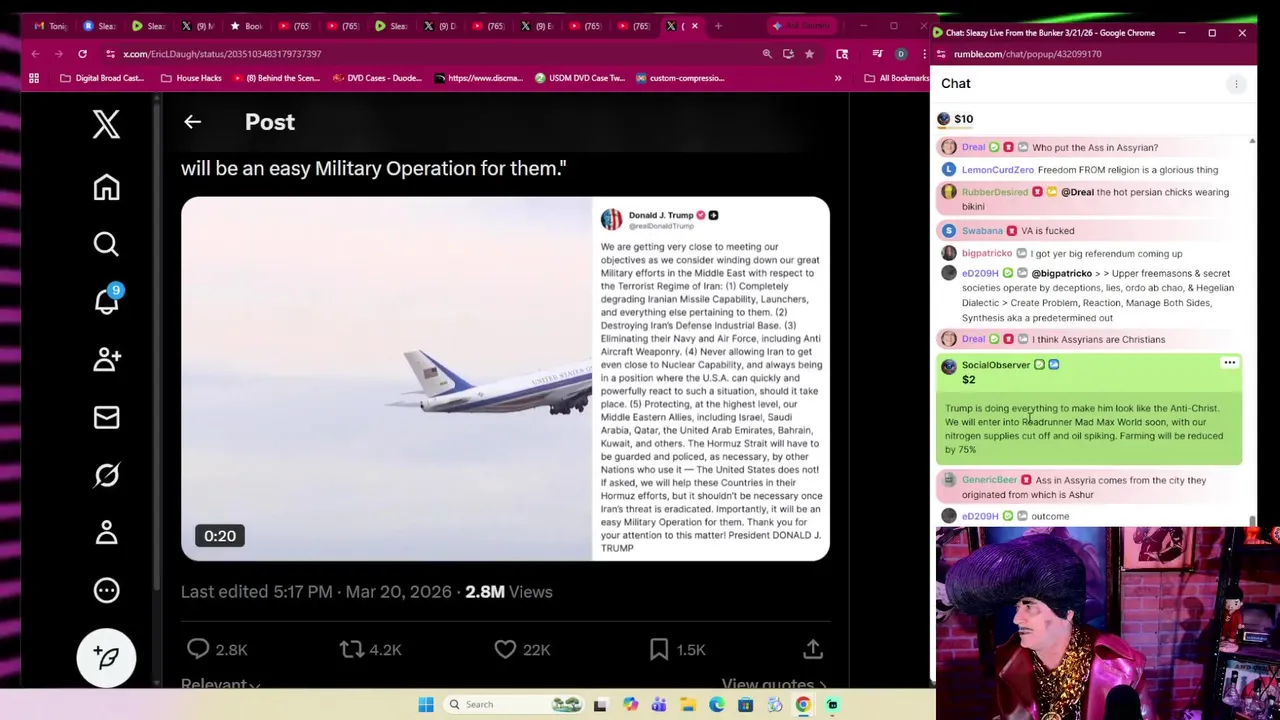
Task: Click username LemonCurdZero in chat
Action: 998,170
